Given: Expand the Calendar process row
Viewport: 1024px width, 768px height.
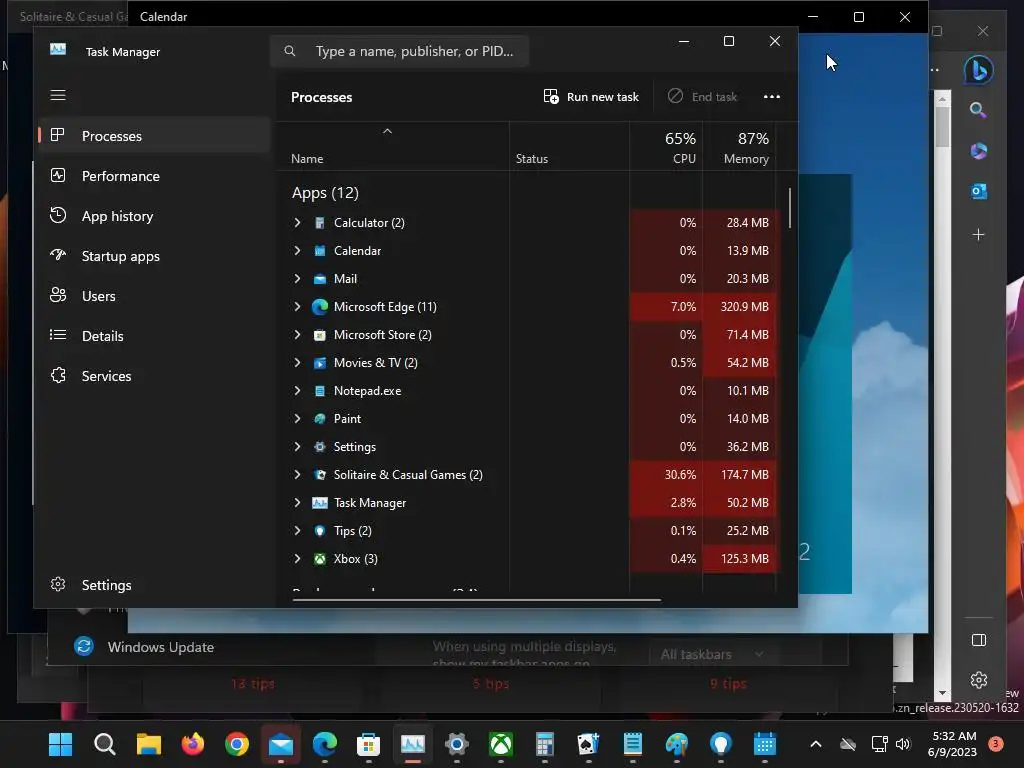Looking at the screenshot, I should click(x=297, y=251).
